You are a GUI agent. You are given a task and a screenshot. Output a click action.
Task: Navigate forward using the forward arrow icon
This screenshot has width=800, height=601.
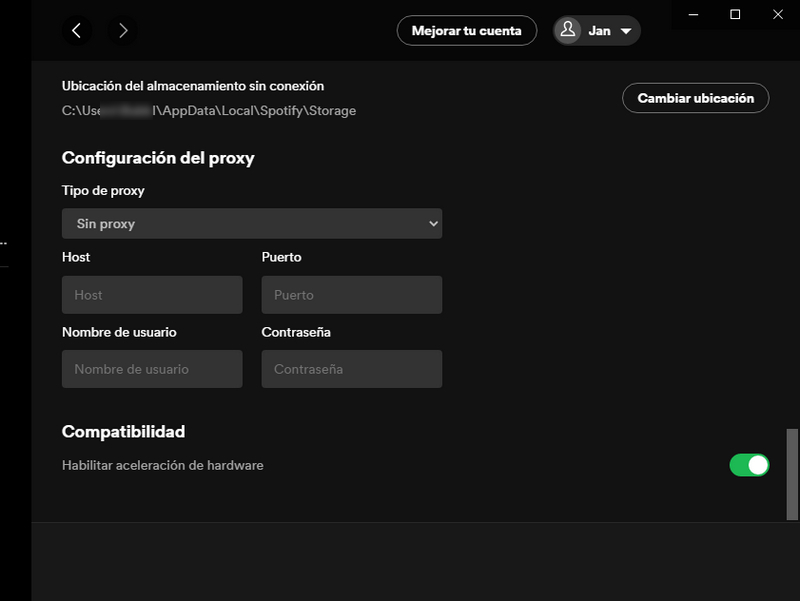coord(123,30)
